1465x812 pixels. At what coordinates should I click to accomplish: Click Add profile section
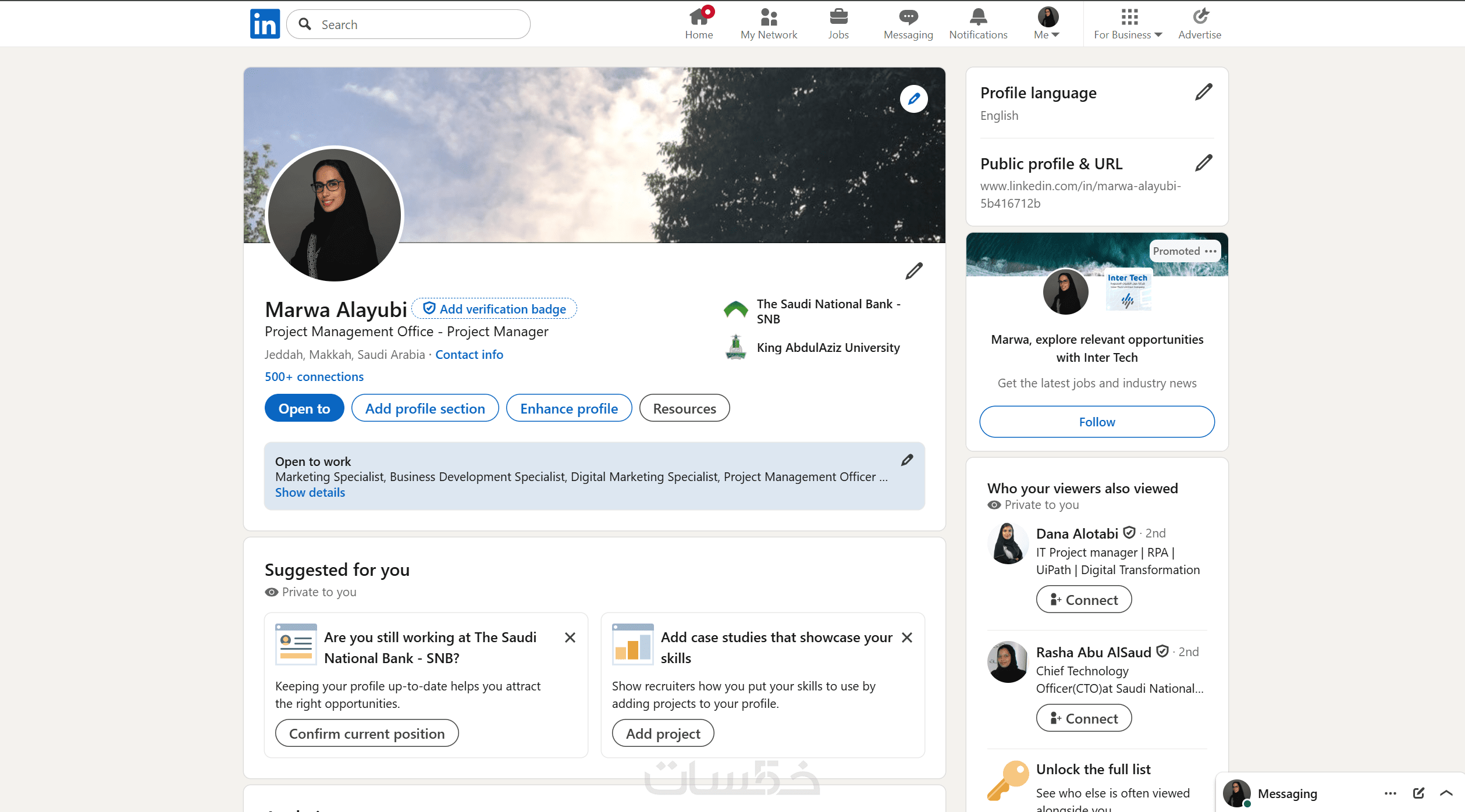click(x=425, y=408)
